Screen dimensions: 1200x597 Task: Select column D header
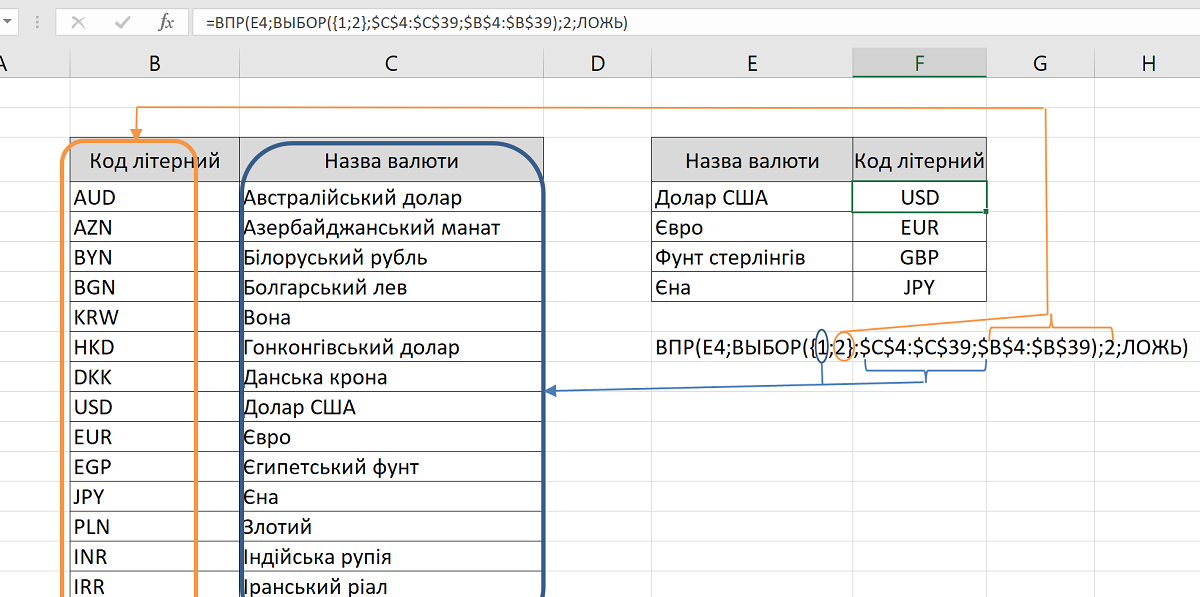[x=598, y=63]
